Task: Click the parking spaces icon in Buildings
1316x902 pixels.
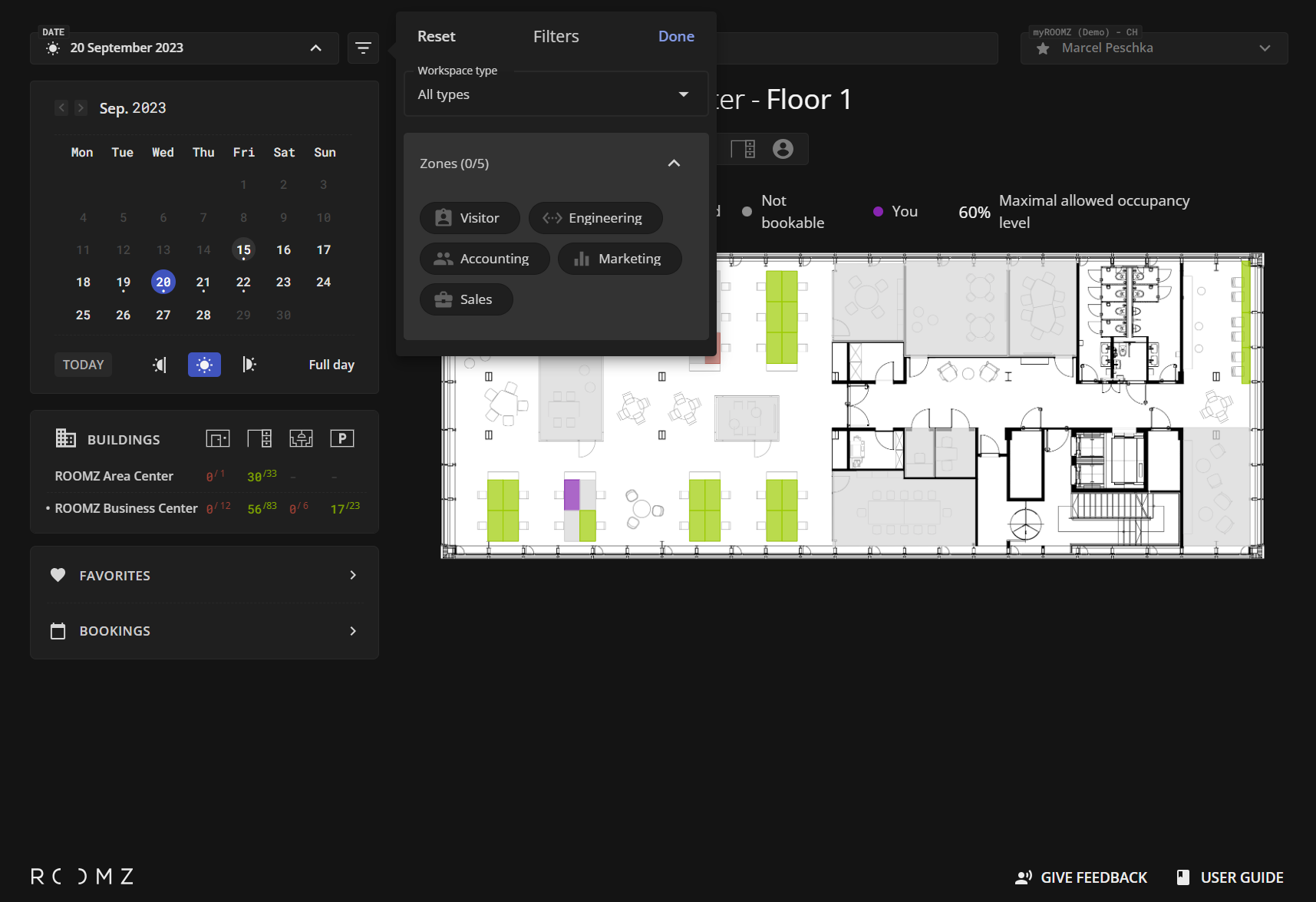Action: [341, 438]
